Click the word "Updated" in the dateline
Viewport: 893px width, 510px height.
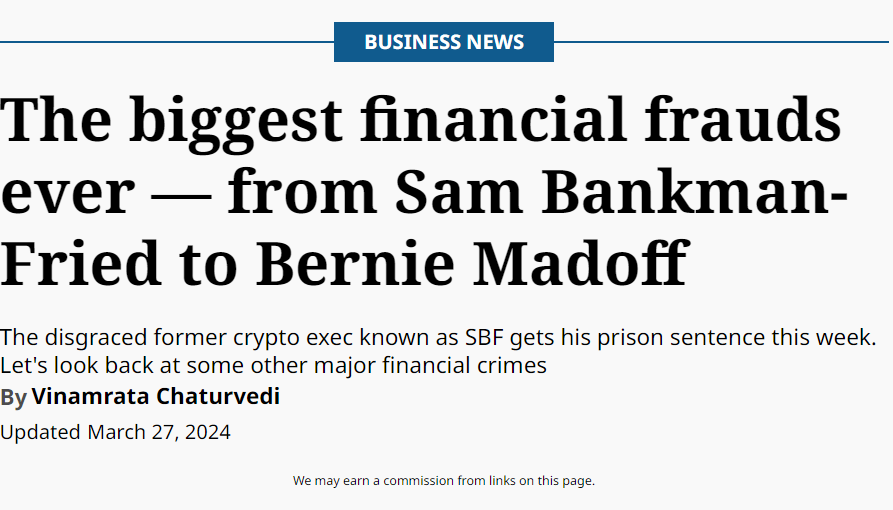coord(41,432)
